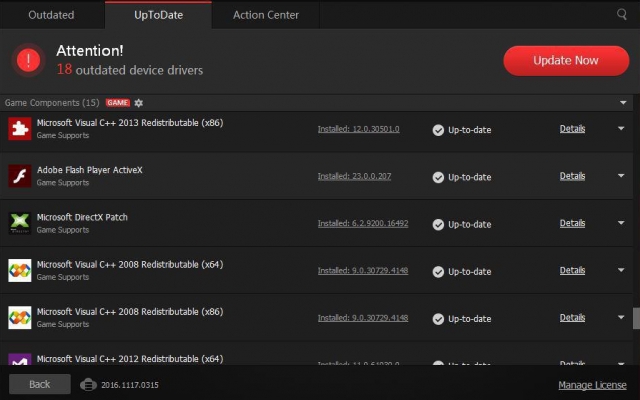
Task: Click the database icon beside version number
Action: (88, 384)
